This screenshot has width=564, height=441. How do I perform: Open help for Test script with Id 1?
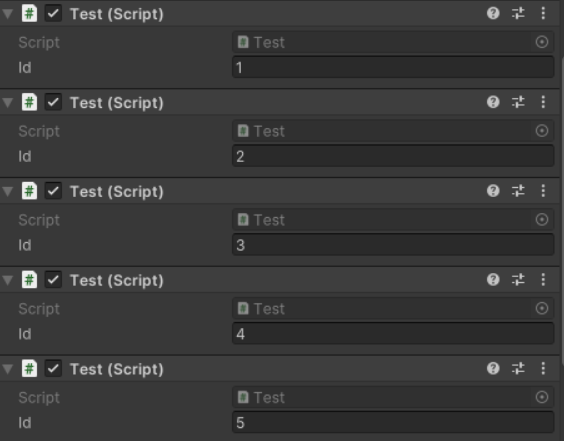pyautogui.click(x=493, y=14)
